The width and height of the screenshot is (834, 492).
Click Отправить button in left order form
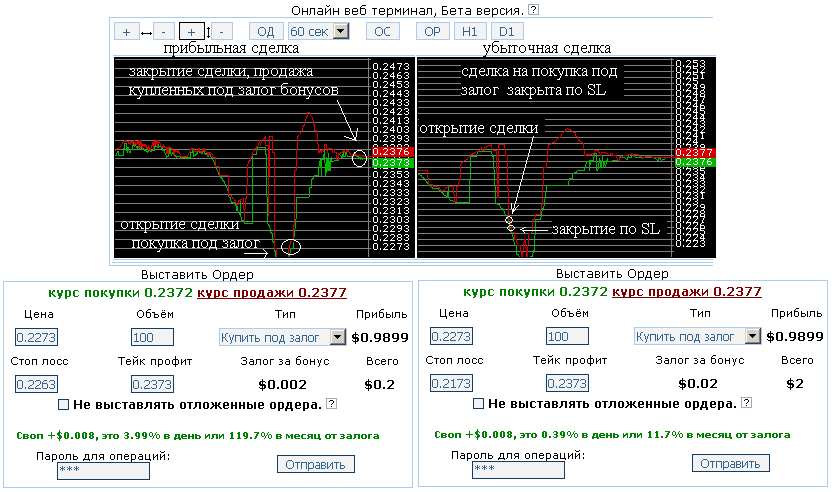(315, 464)
